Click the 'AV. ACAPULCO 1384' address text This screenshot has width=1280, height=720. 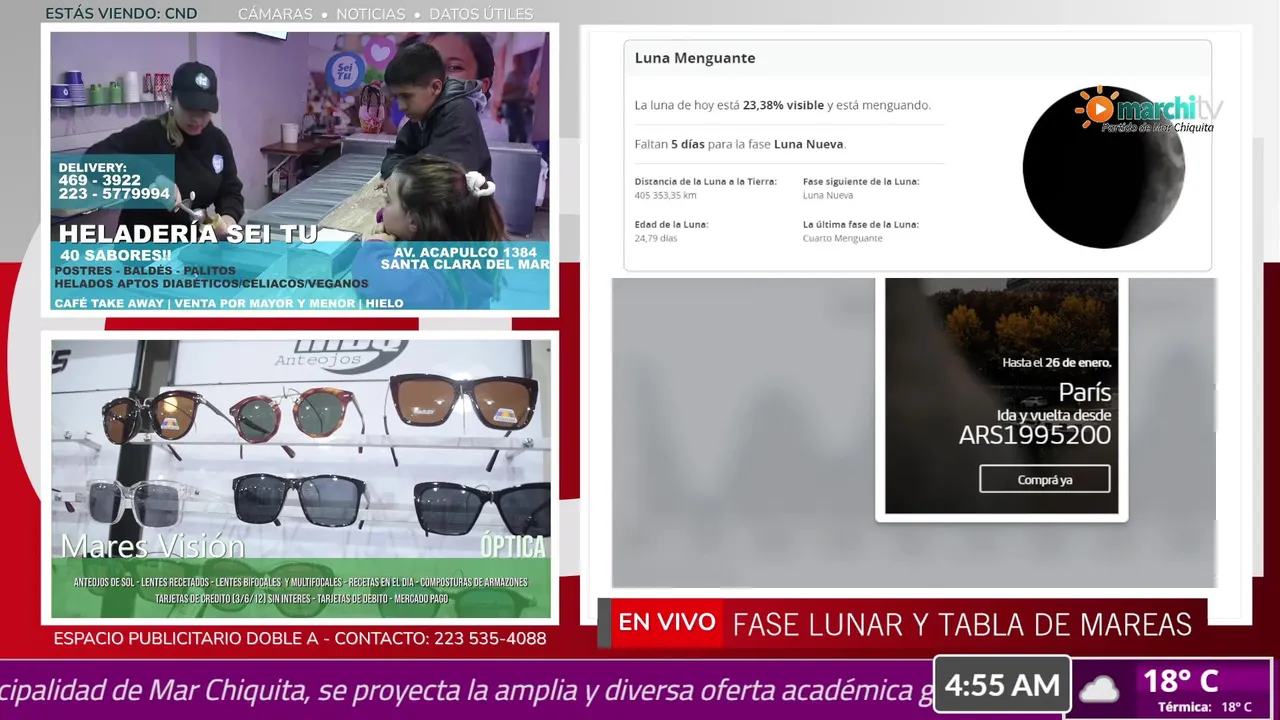pos(465,252)
